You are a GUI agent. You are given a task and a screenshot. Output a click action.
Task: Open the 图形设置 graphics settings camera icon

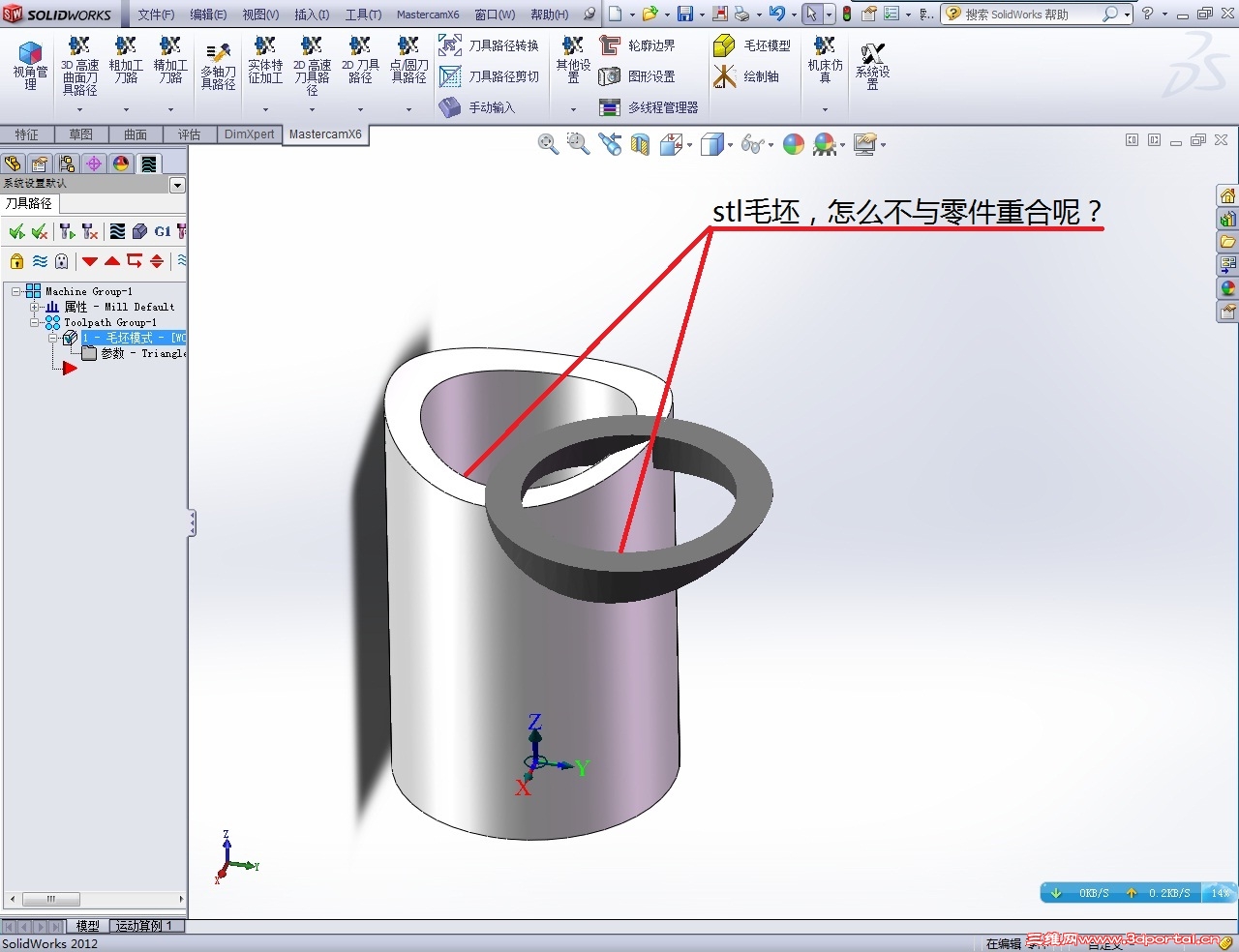tap(637, 76)
